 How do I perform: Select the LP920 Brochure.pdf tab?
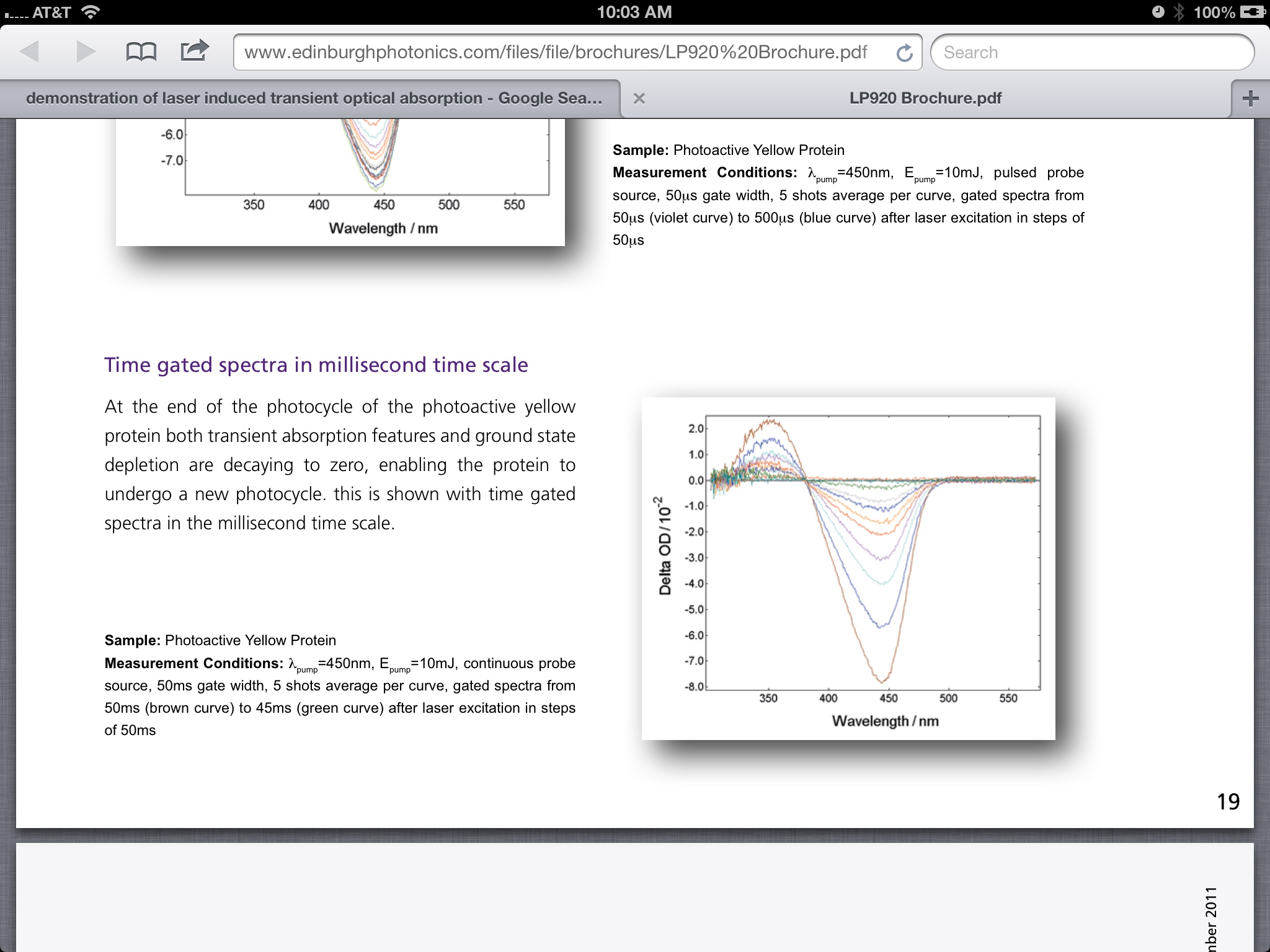[x=925, y=98]
